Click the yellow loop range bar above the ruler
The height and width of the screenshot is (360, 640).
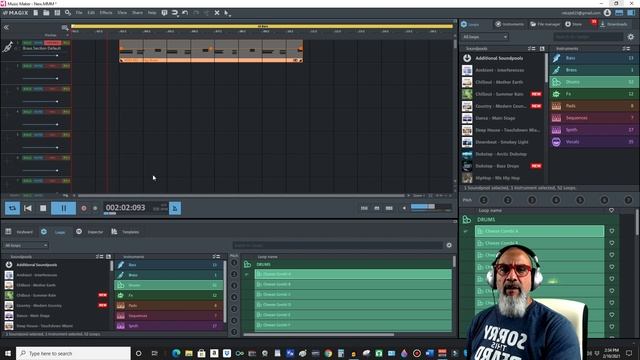262,27
